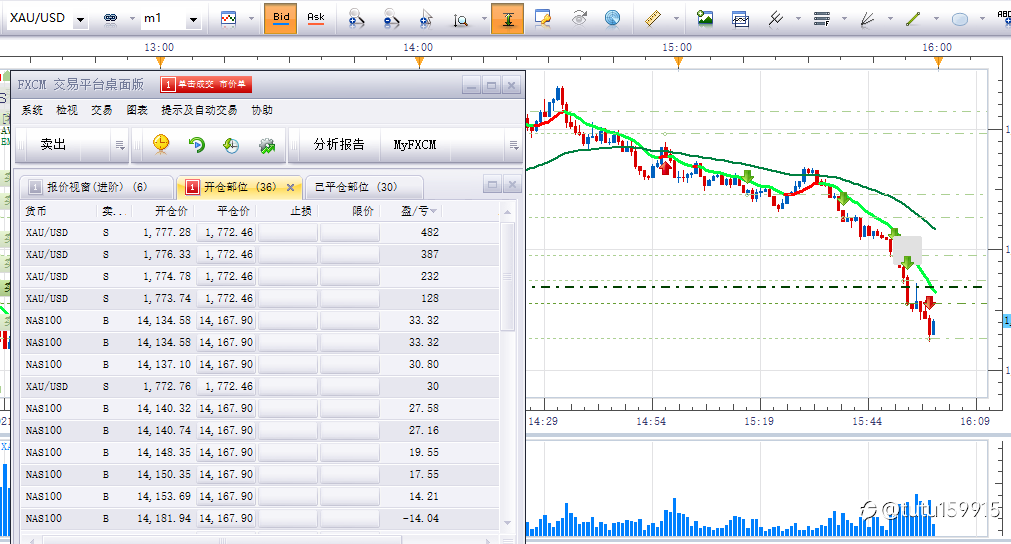1011x544 pixels.
Task: Click the green refresh play icon
Action: [196, 145]
